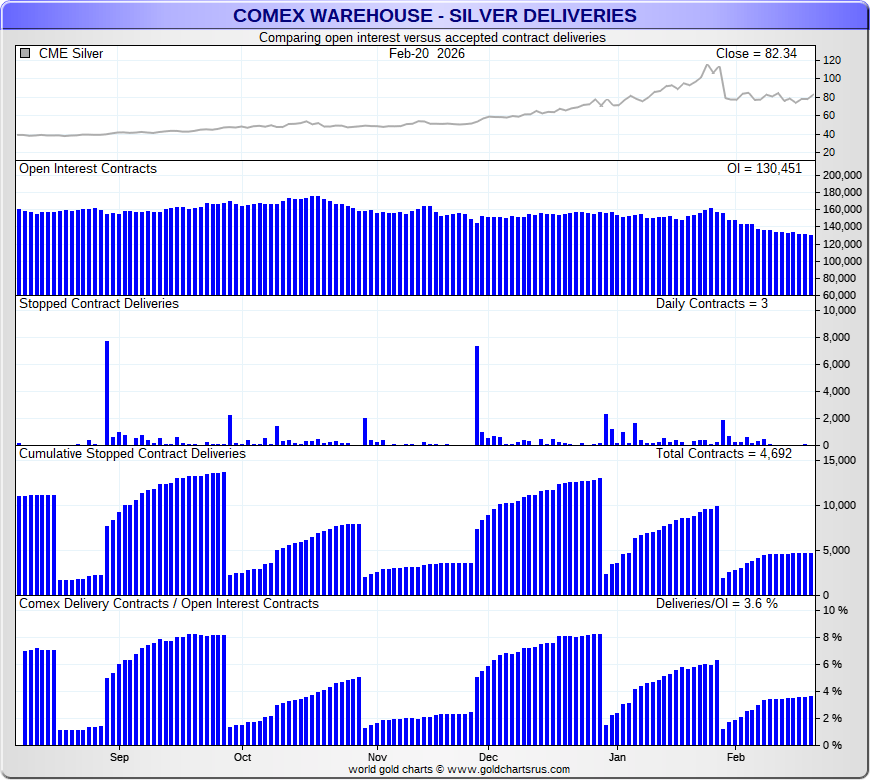870x780 pixels.
Task: Select the Stopped Contract Deliveries panel label
Action: 99,303
